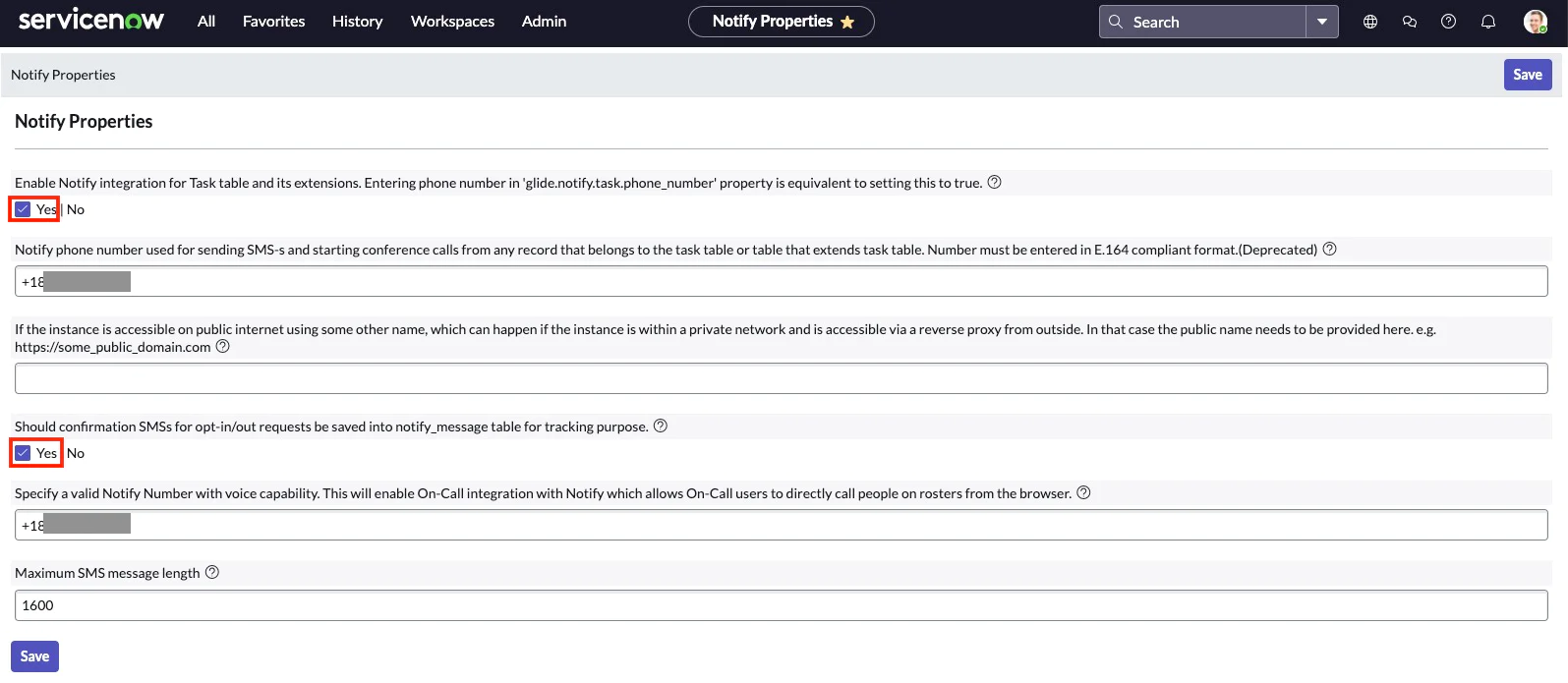Open the All menu
The image size is (1568, 683).
tap(206, 22)
